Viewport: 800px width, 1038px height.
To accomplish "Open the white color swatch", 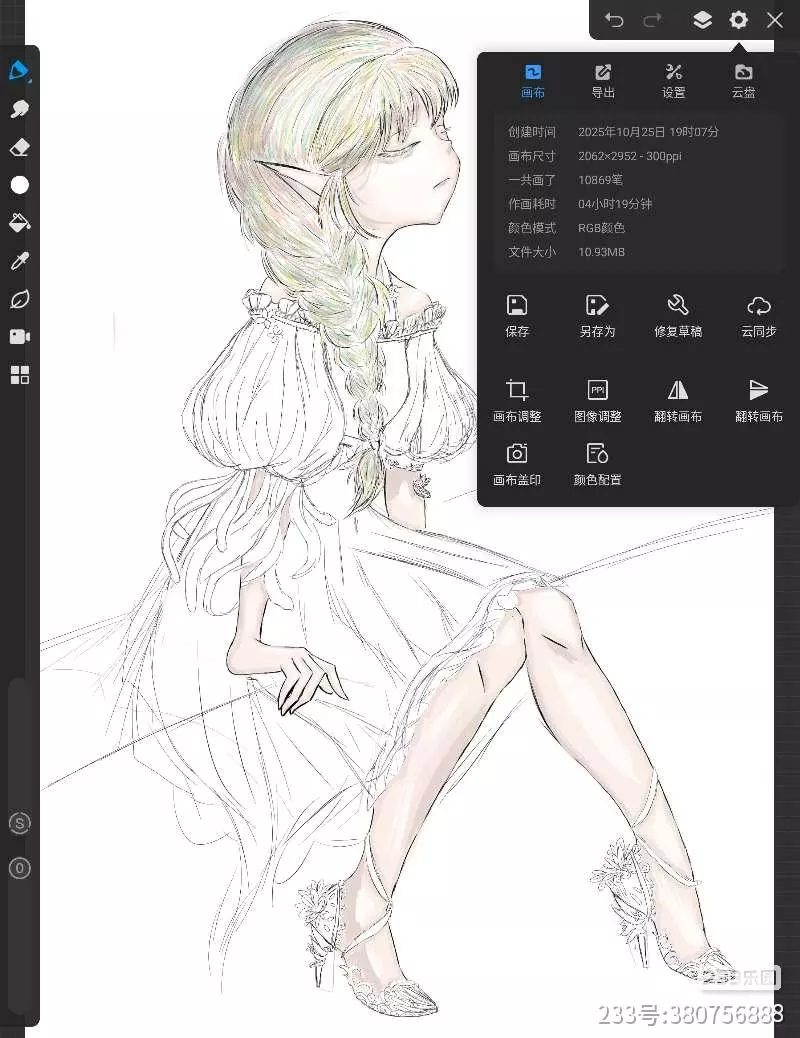I will click(x=19, y=185).
